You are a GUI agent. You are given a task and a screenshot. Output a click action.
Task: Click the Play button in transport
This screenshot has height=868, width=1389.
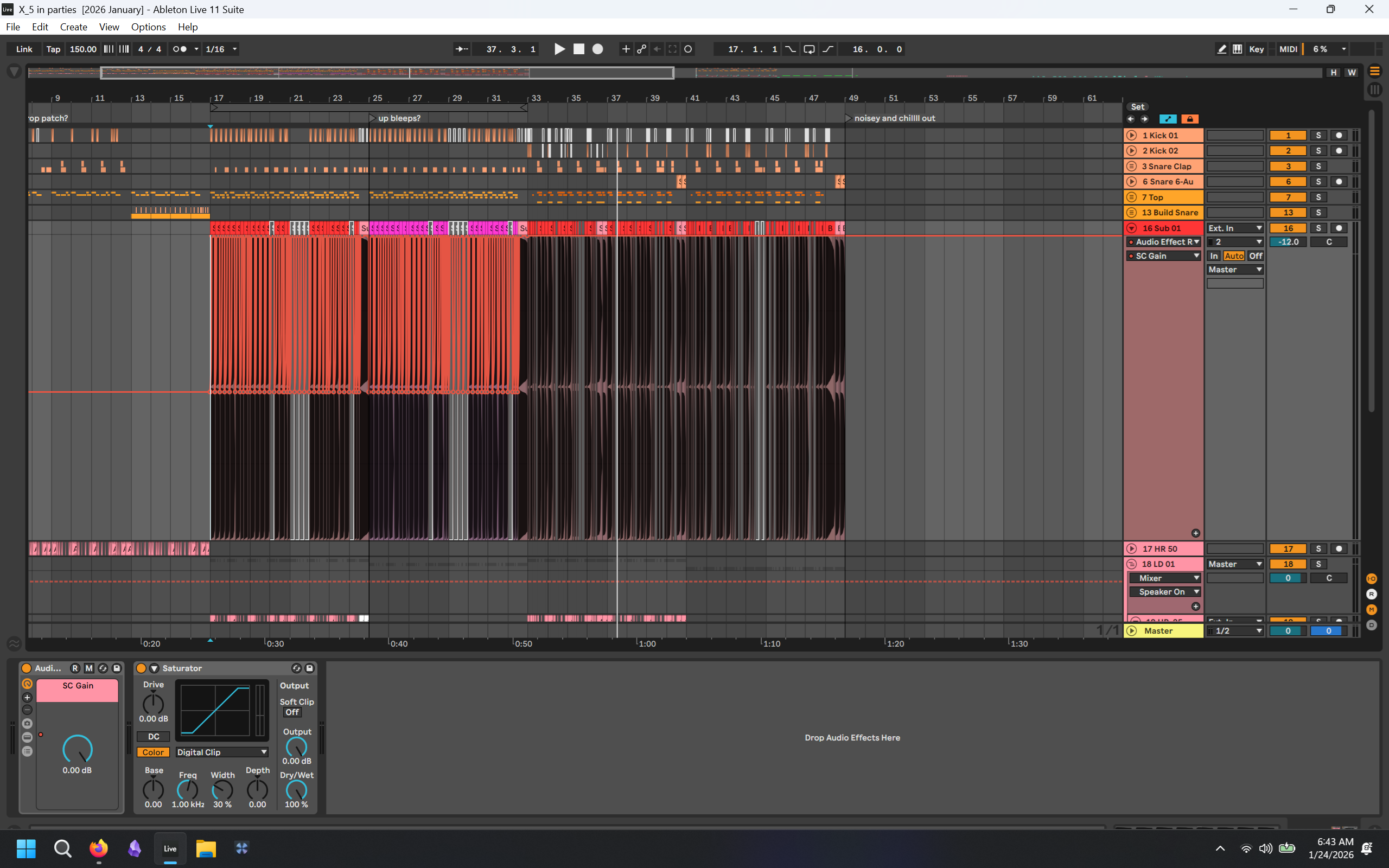pyautogui.click(x=559, y=49)
